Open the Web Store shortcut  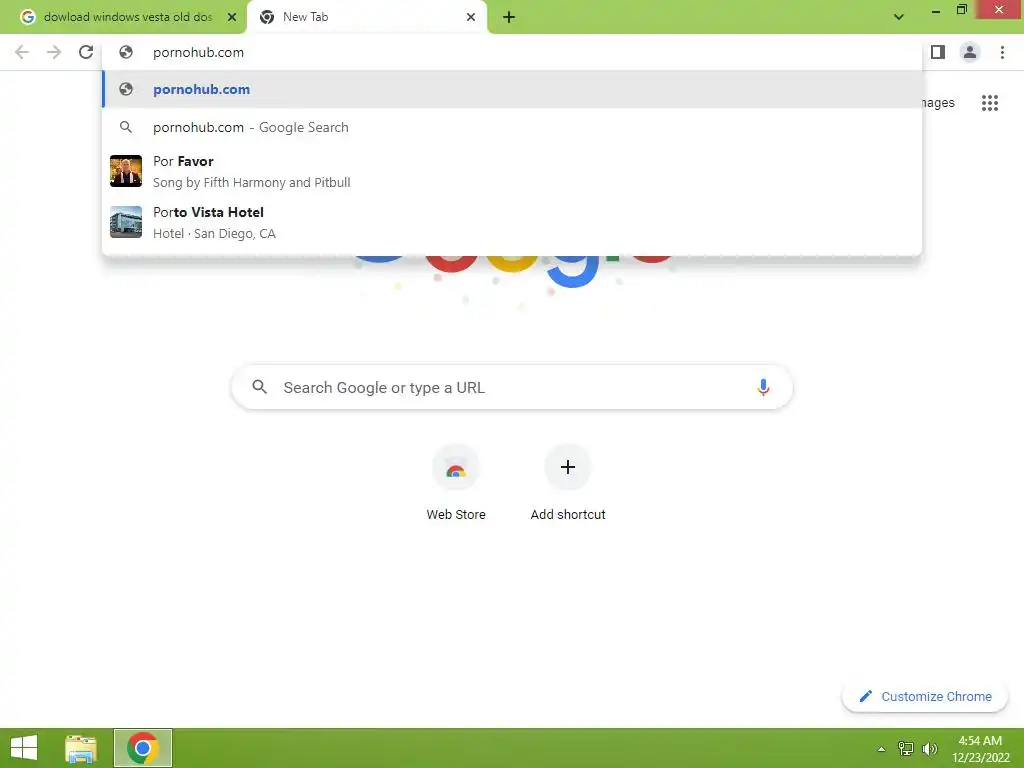pyautogui.click(x=456, y=483)
